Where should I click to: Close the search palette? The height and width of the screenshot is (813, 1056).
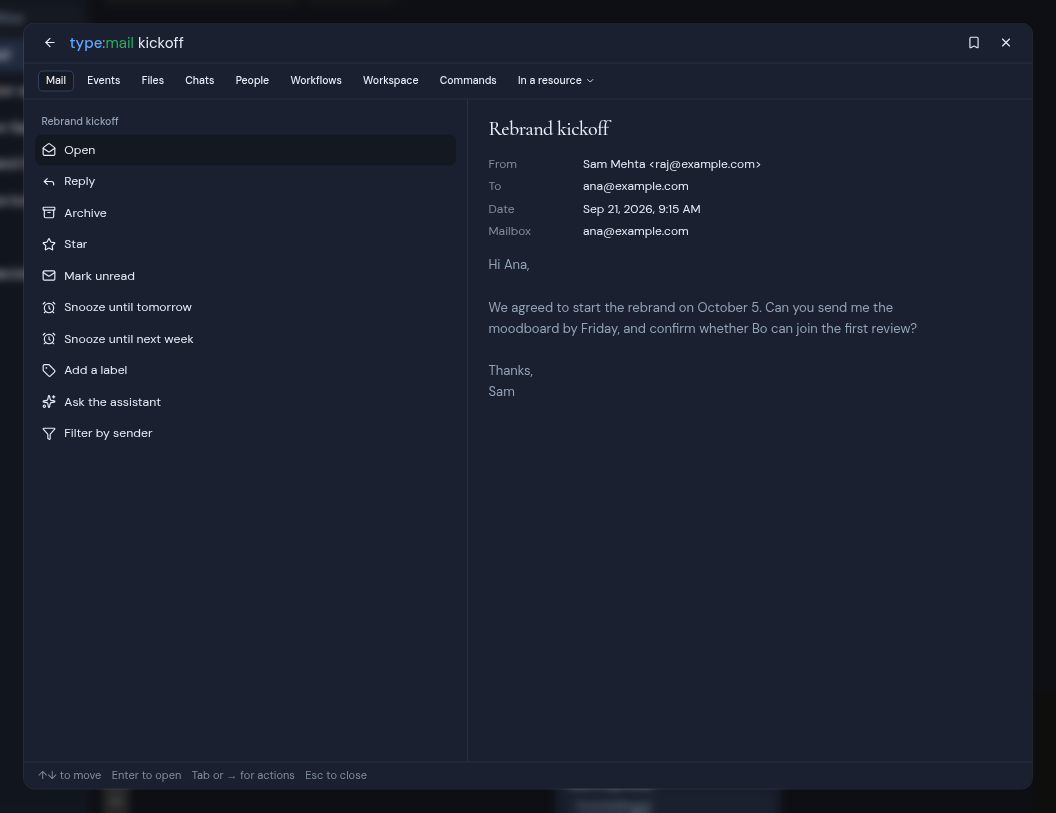click(1006, 42)
